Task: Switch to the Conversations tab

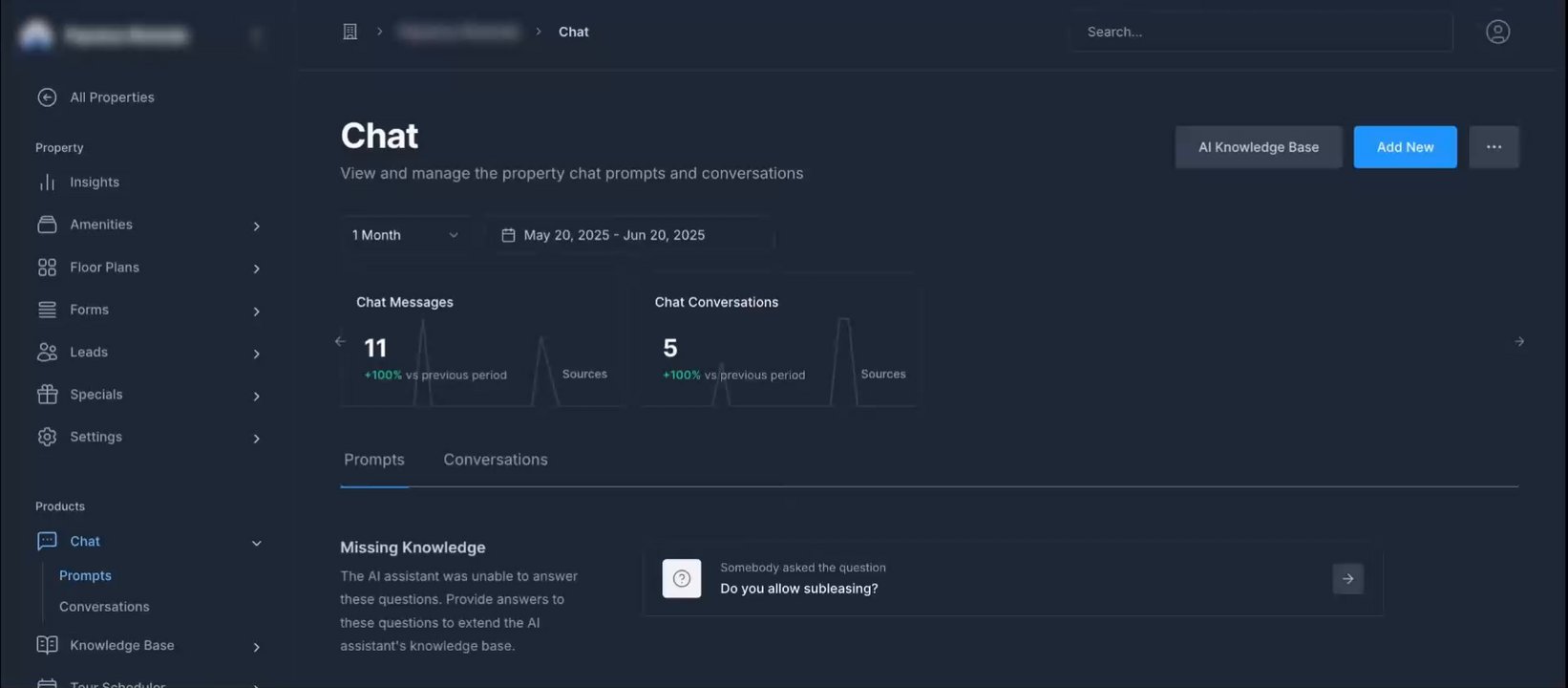Action: [495, 460]
